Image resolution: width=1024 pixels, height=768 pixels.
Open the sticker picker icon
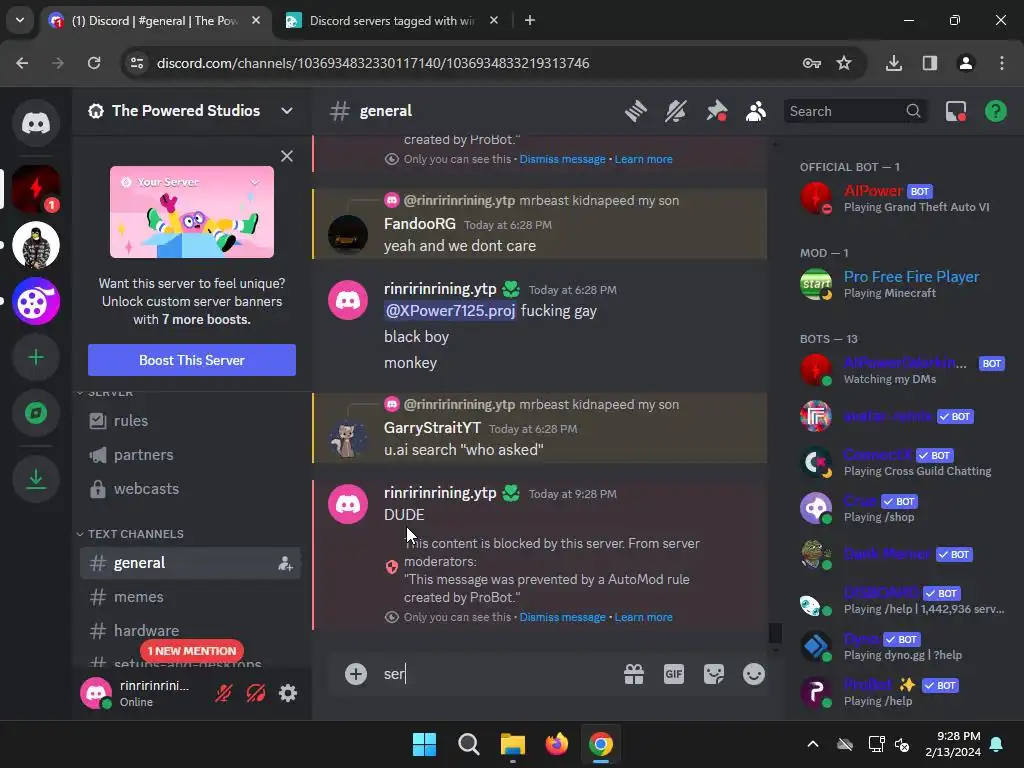tap(714, 674)
